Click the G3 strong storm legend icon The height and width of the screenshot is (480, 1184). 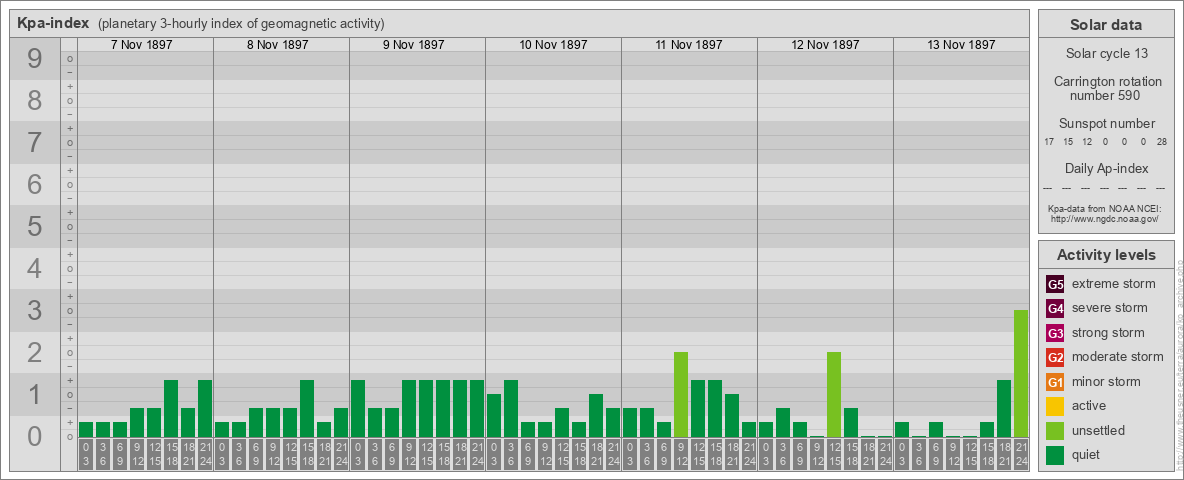(x=1056, y=333)
